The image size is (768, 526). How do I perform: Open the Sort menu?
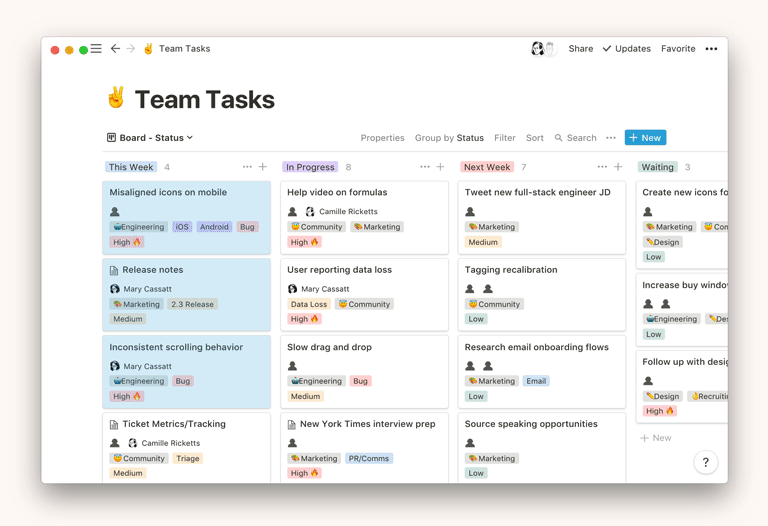click(535, 138)
